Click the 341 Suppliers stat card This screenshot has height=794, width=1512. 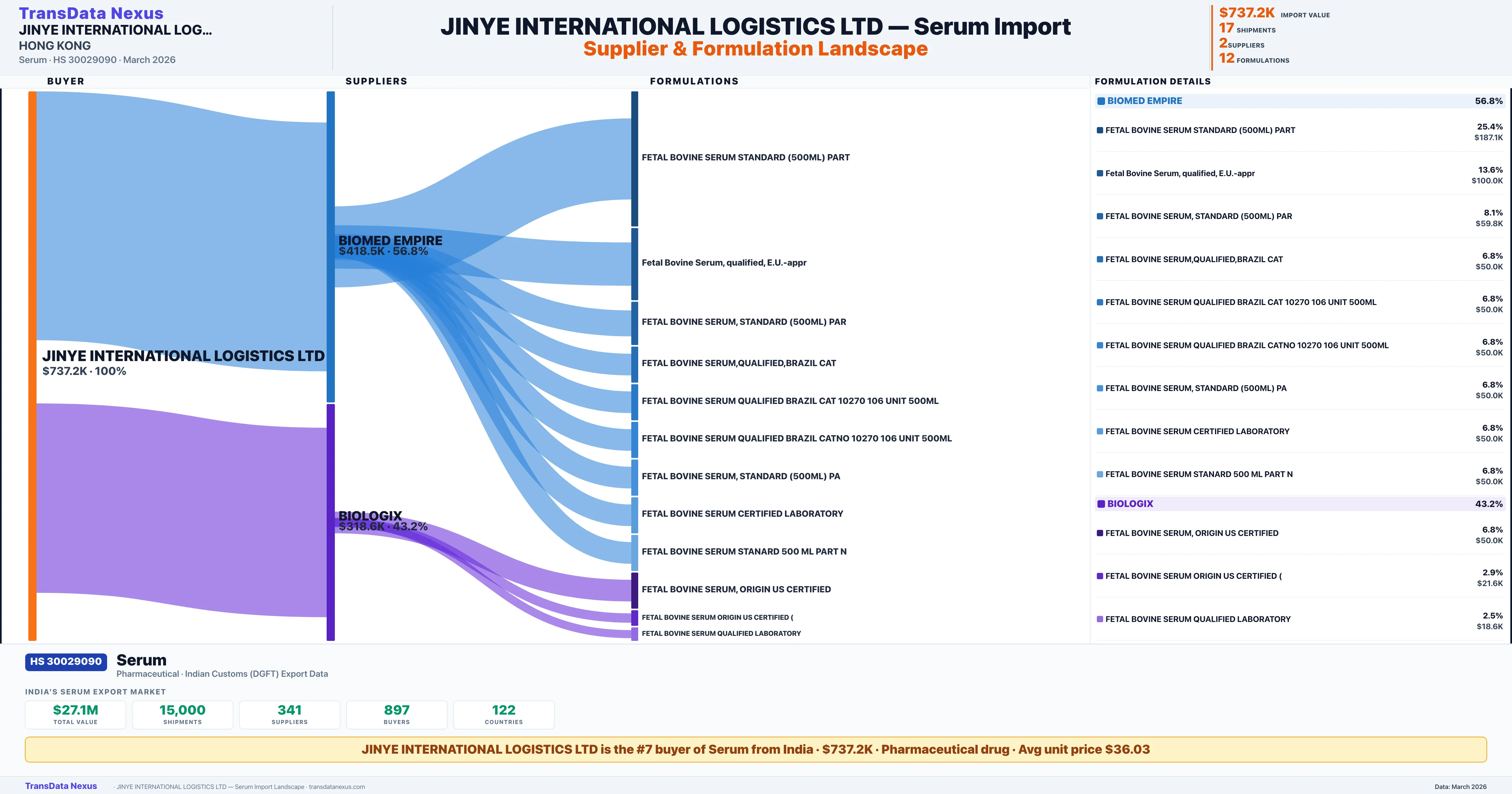289,714
